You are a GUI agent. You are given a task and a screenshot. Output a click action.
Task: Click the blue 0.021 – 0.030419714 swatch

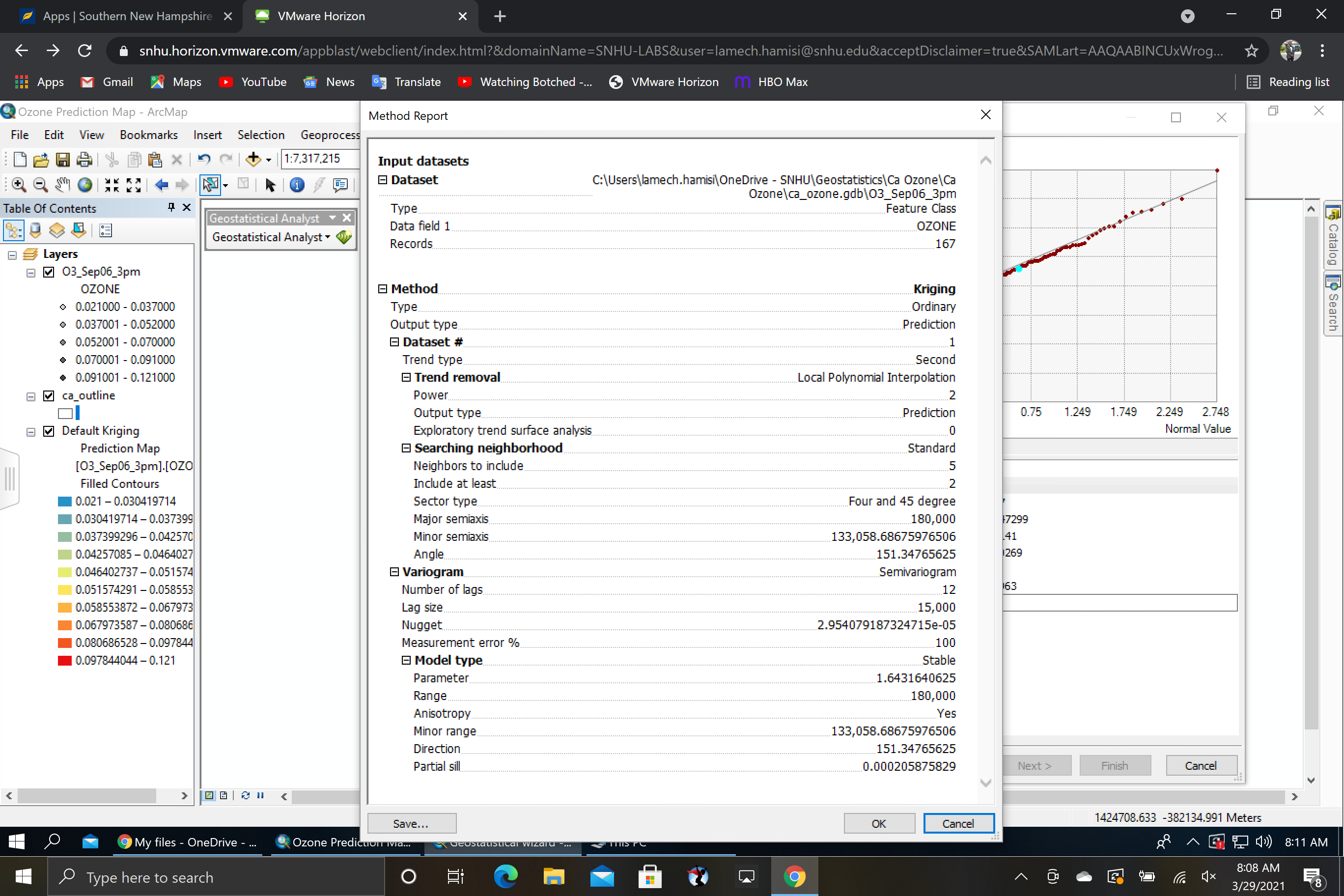coord(64,501)
